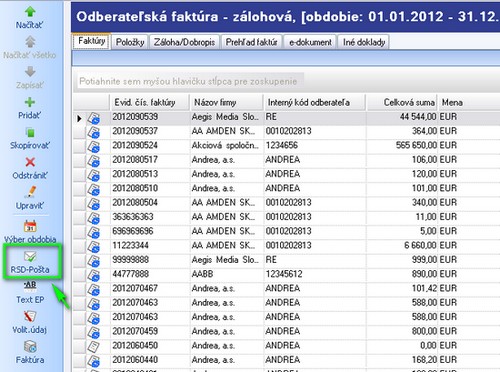Click document icon for invoice 2012090524
Screen dimensions: 500x372
pyautogui.click(x=94, y=147)
